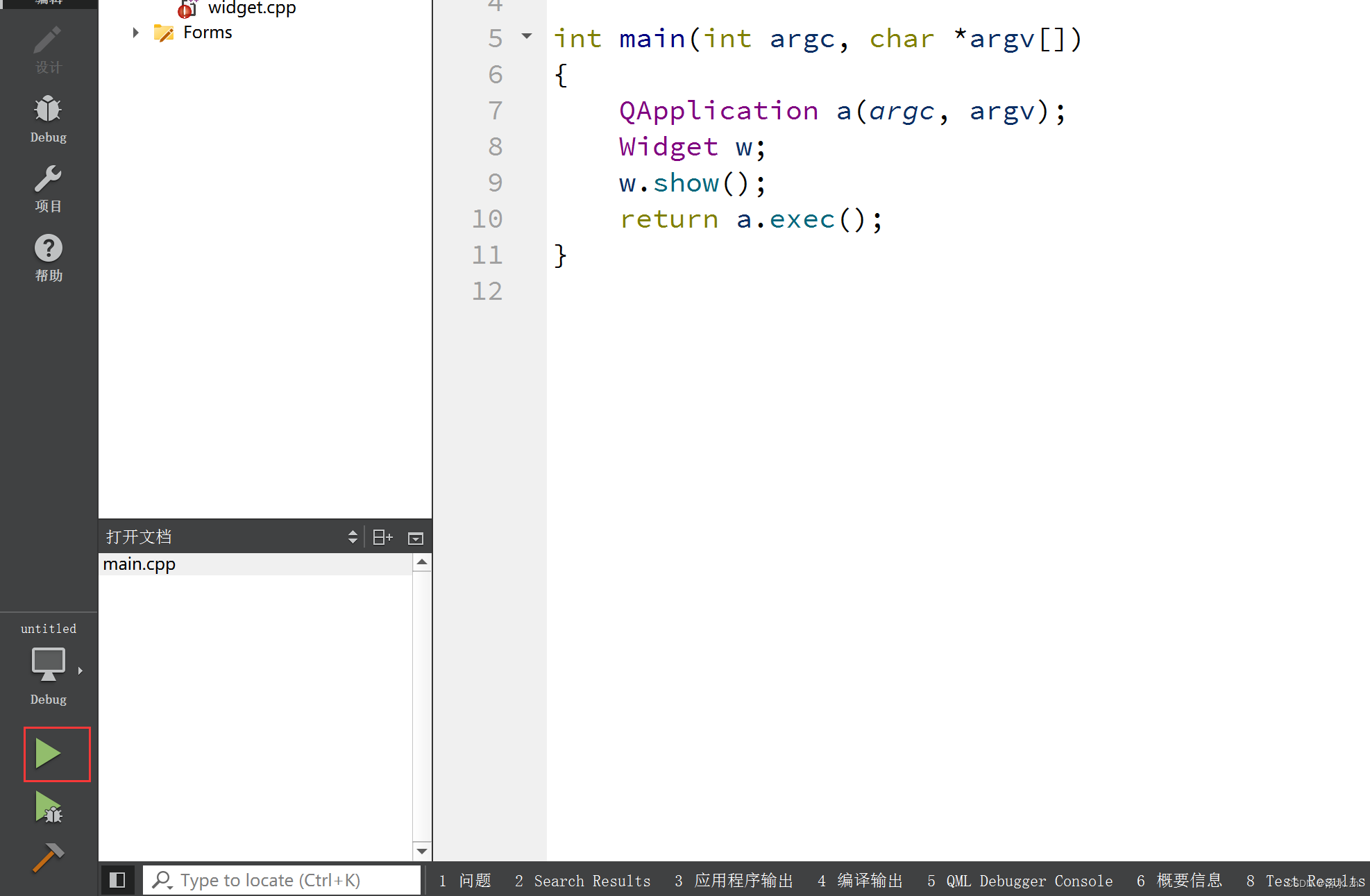Focus the Type to locate search field
Screen dimensions: 1370x896
(282, 880)
